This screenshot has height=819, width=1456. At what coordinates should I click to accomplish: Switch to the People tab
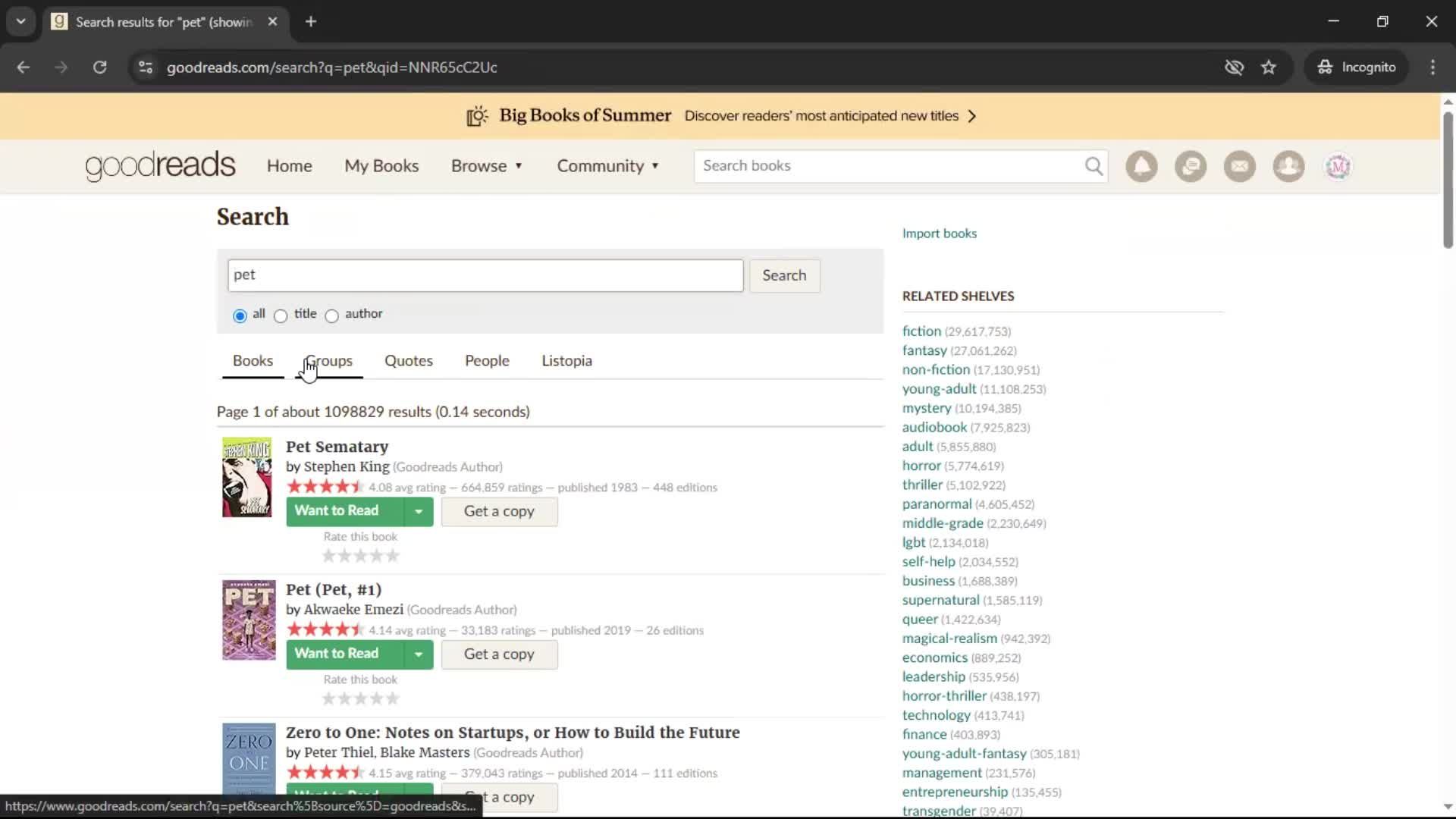pos(487,361)
